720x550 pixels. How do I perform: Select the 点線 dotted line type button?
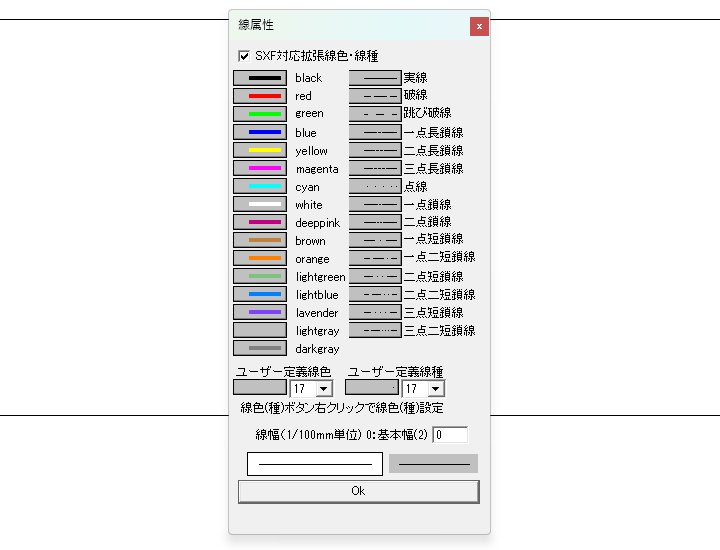375,186
